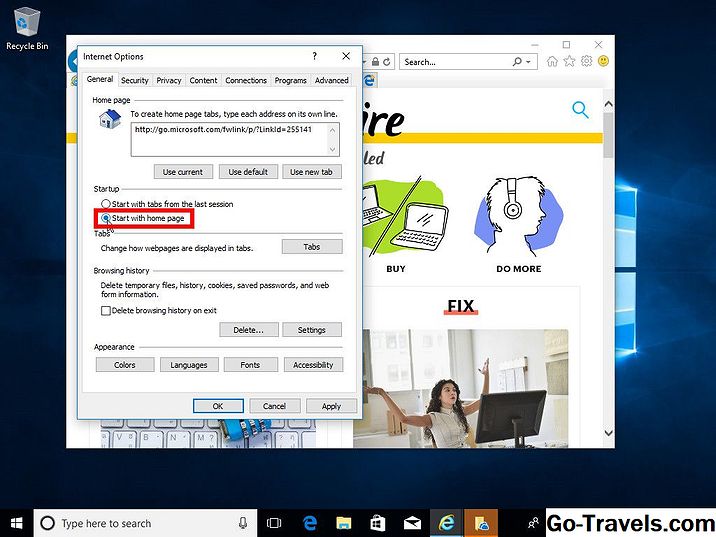This screenshot has width=716, height=537.
Task: Switch to the Advanced tab
Action: tap(332, 80)
